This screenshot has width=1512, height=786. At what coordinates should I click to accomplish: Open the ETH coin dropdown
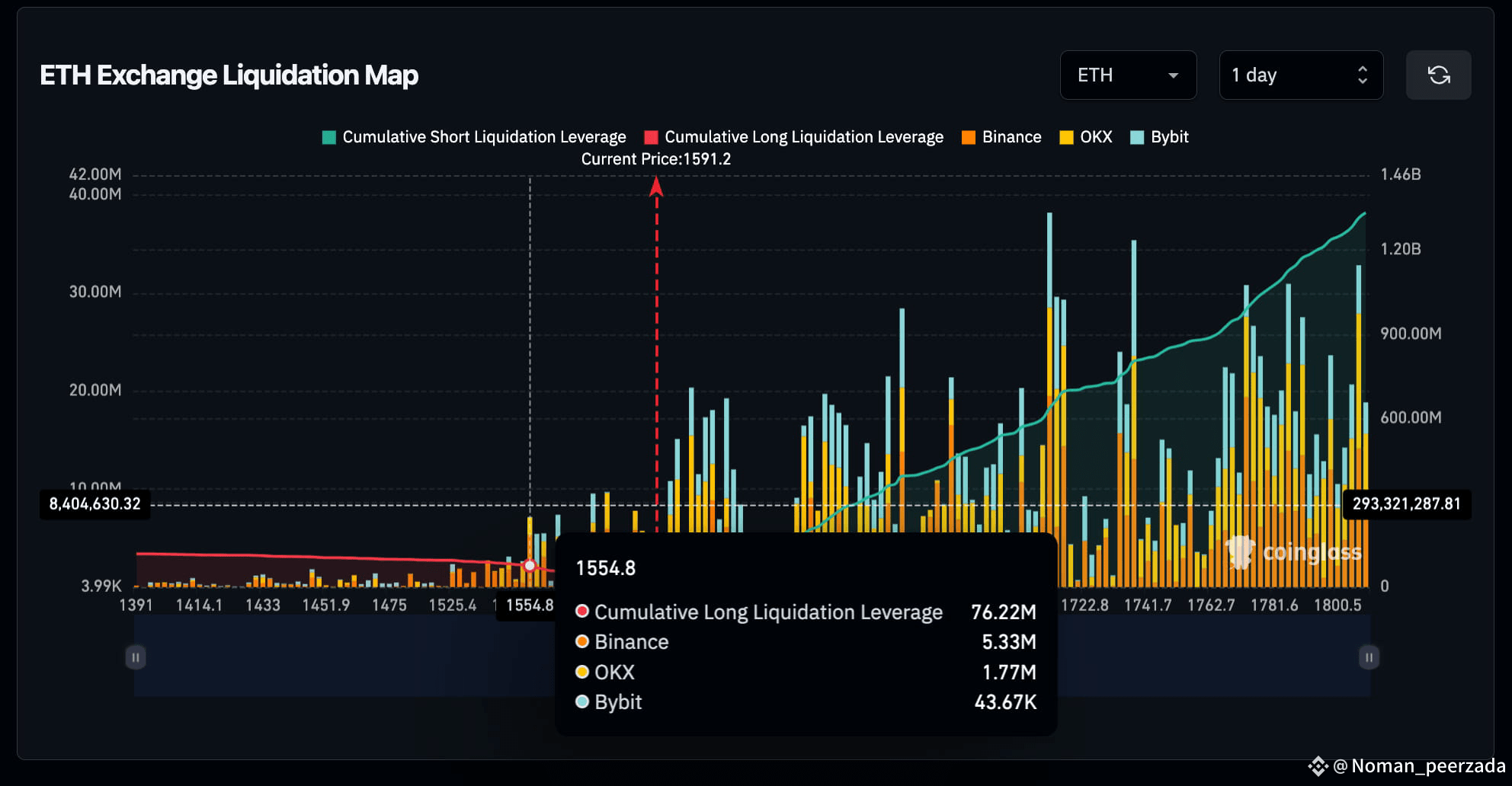(x=1128, y=75)
